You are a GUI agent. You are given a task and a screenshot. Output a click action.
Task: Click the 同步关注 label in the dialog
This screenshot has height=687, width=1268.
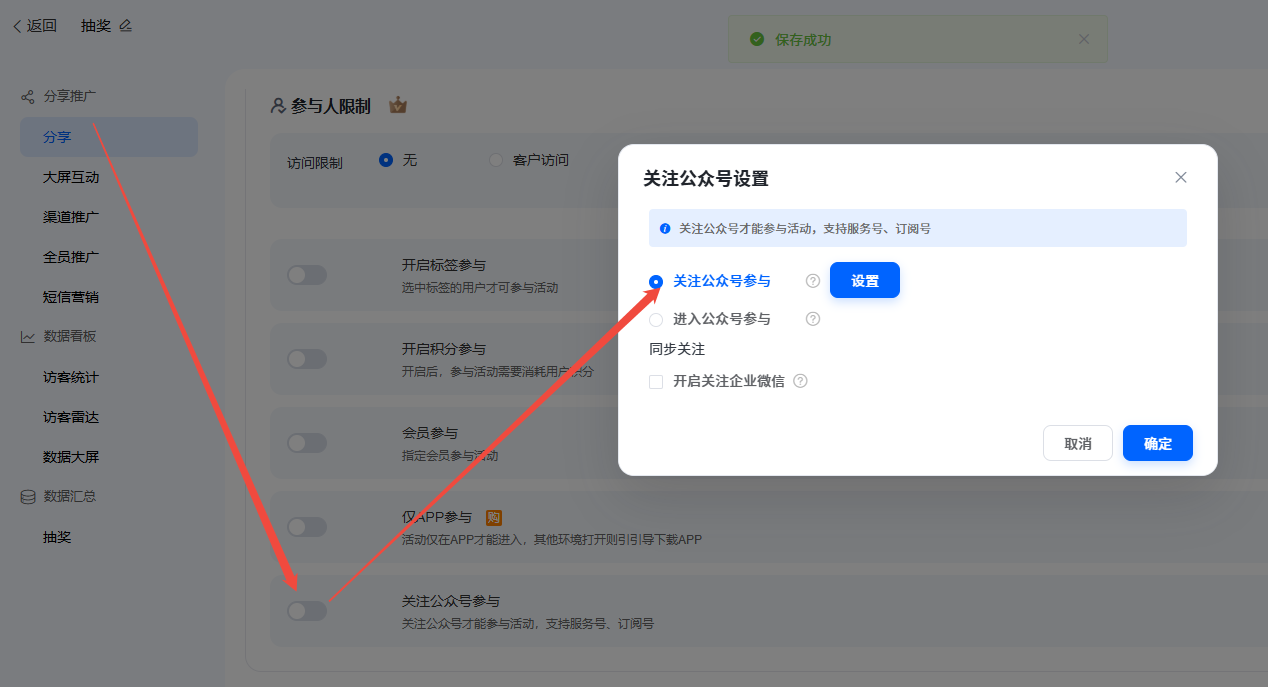point(677,349)
